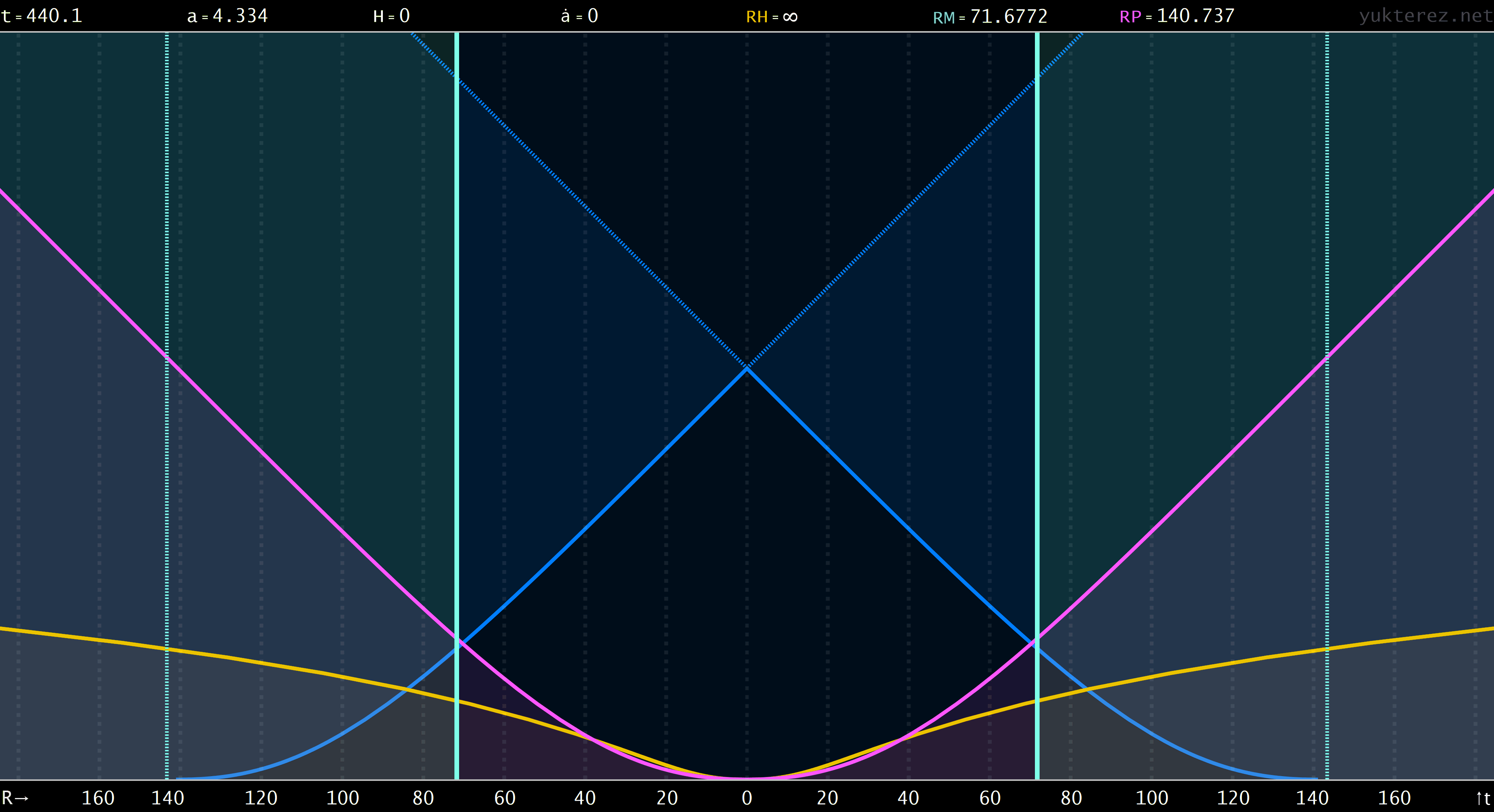
Task: Click the "↑t" axis label
Action: click(x=1482, y=798)
